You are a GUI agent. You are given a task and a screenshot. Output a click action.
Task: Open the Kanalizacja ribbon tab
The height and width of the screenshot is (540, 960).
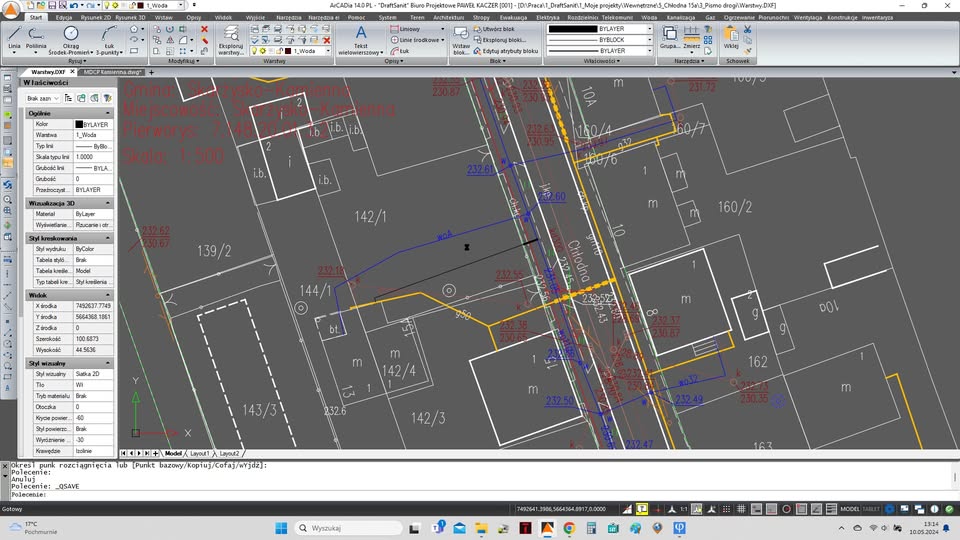click(680, 17)
